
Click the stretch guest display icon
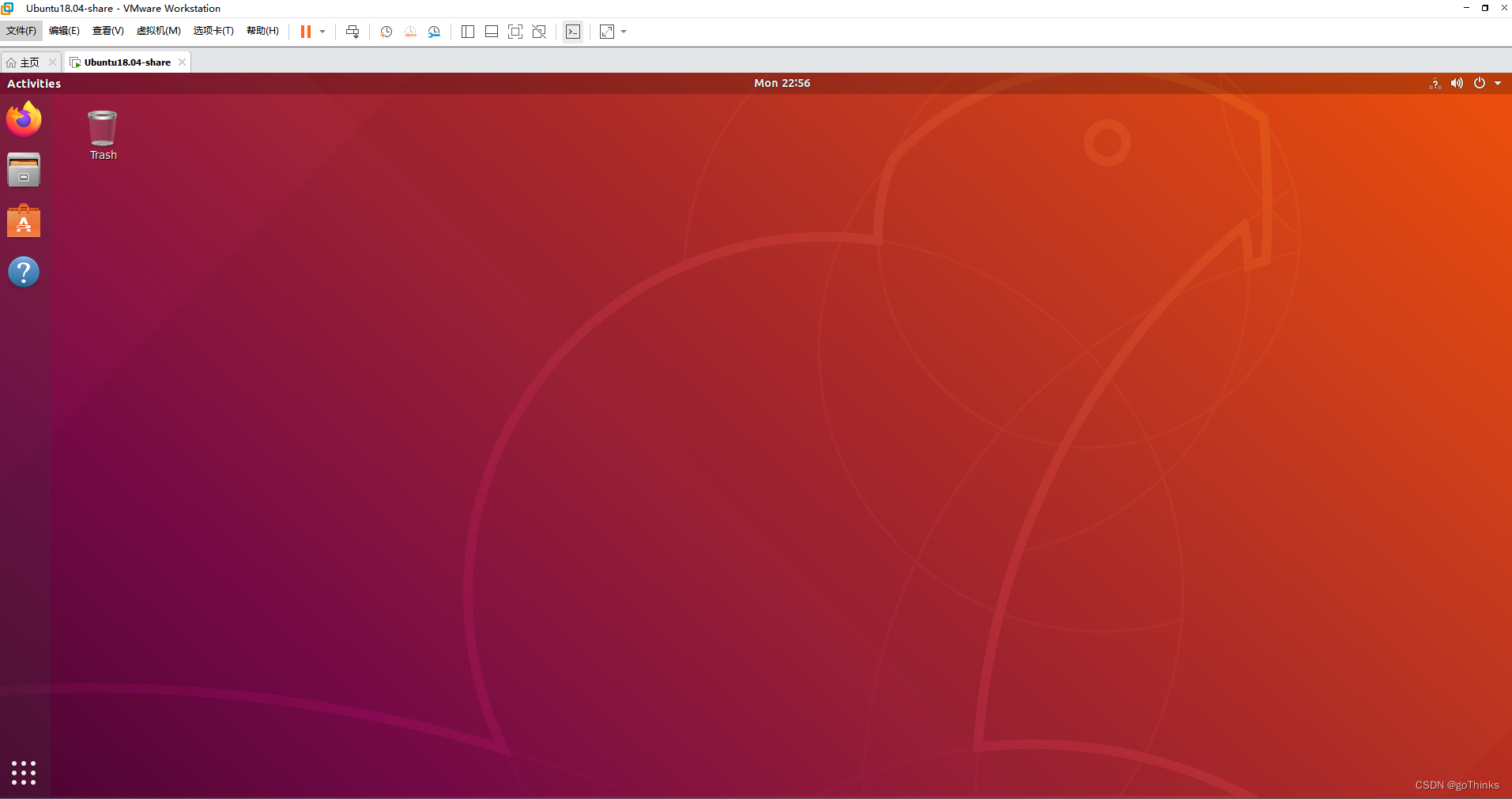607,32
